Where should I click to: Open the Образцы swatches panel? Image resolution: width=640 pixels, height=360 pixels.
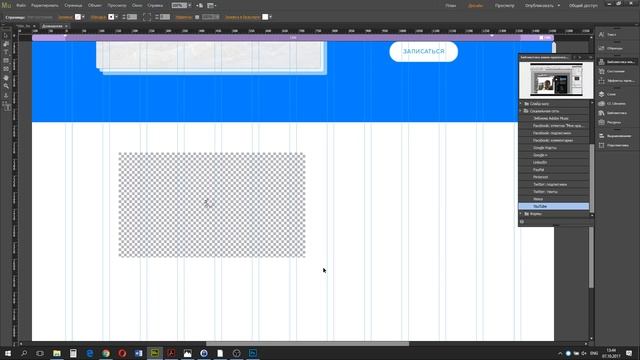[x=602, y=48]
